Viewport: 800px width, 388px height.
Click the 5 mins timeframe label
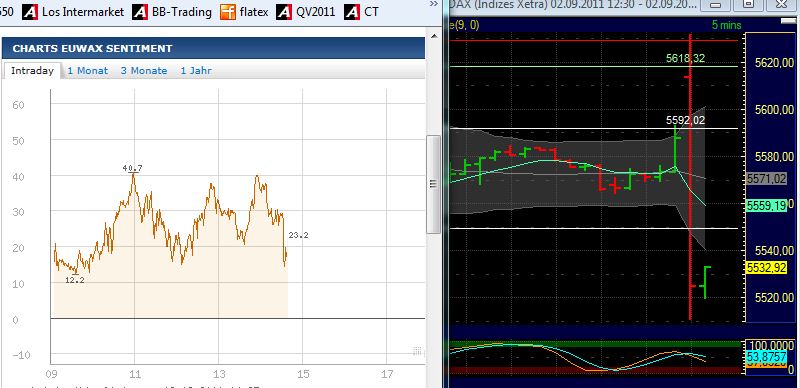click(x=727, y=25)
